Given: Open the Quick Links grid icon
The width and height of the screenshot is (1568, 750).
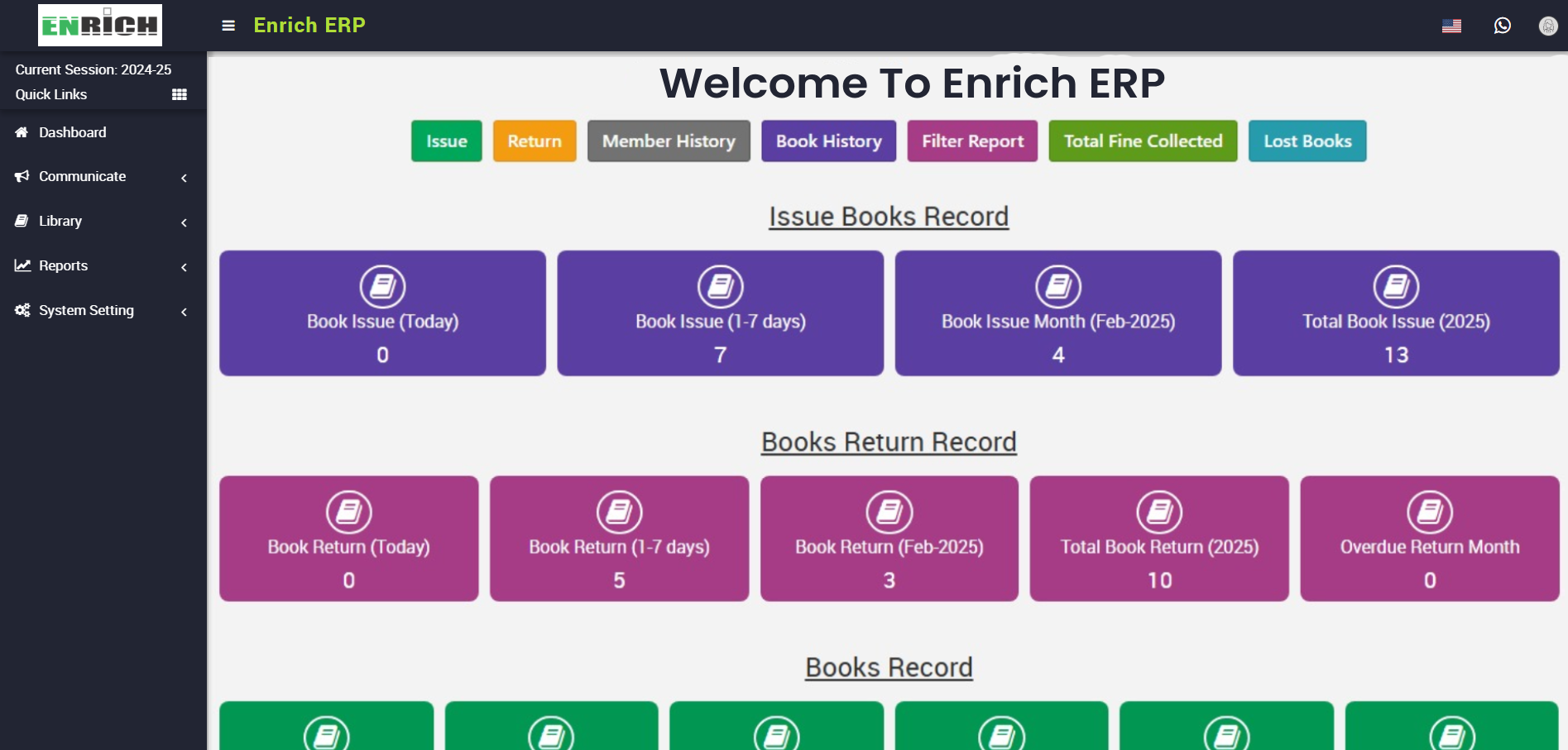Looking at the screenshot, I should click(x=179, y=94).
